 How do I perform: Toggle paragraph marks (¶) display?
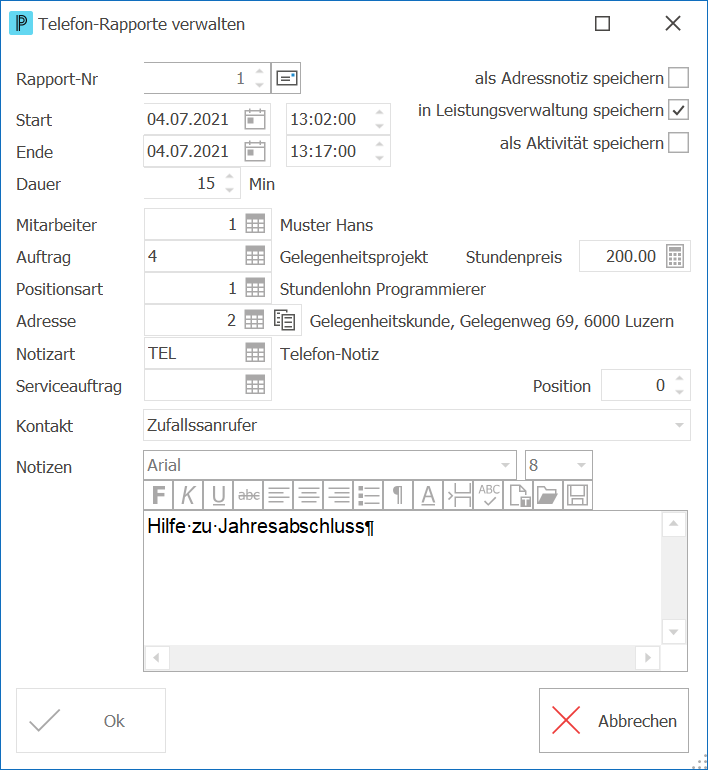(398, 495)
